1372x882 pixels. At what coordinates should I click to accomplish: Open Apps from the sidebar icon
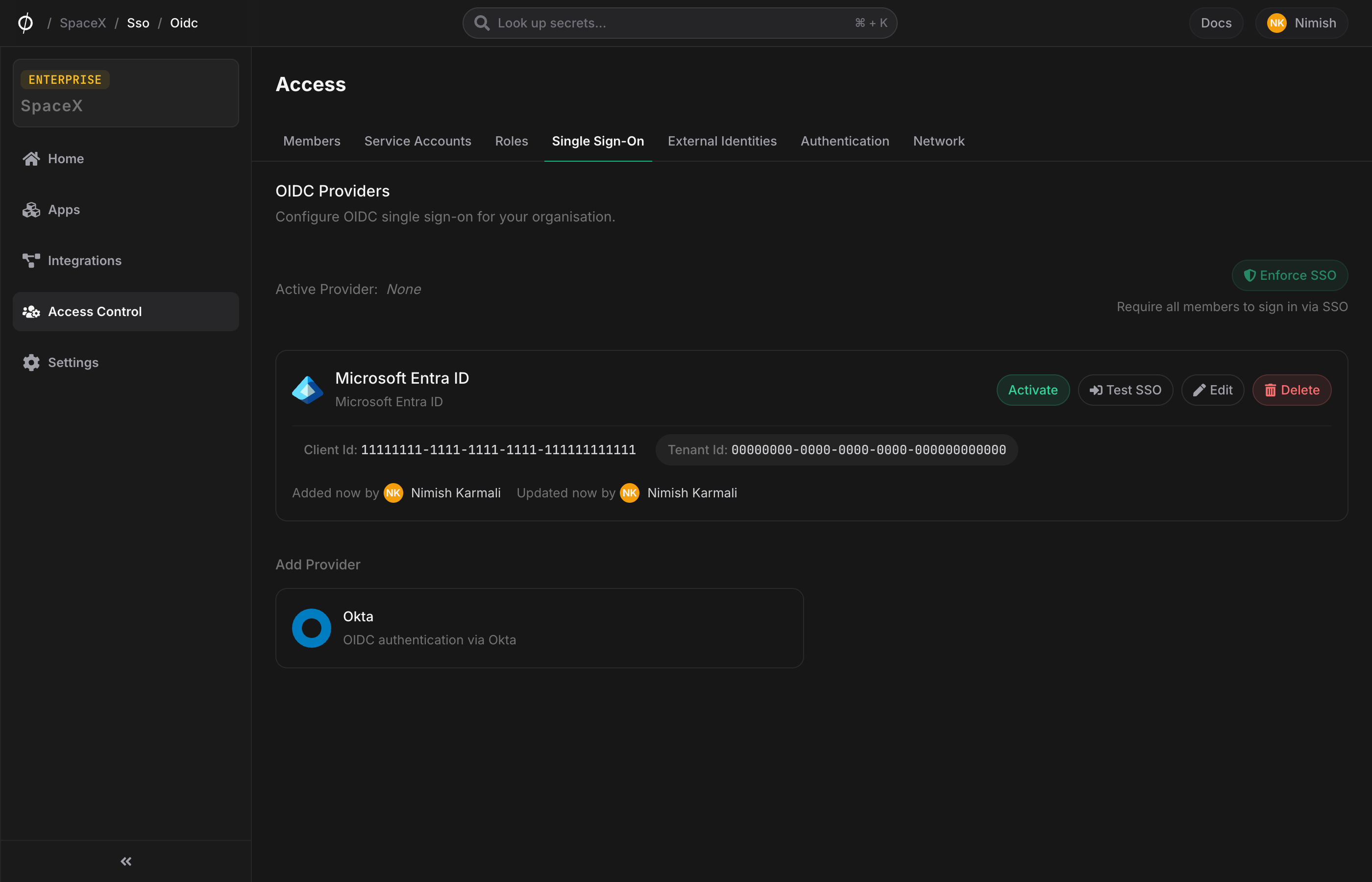click(x=31, y=209)
